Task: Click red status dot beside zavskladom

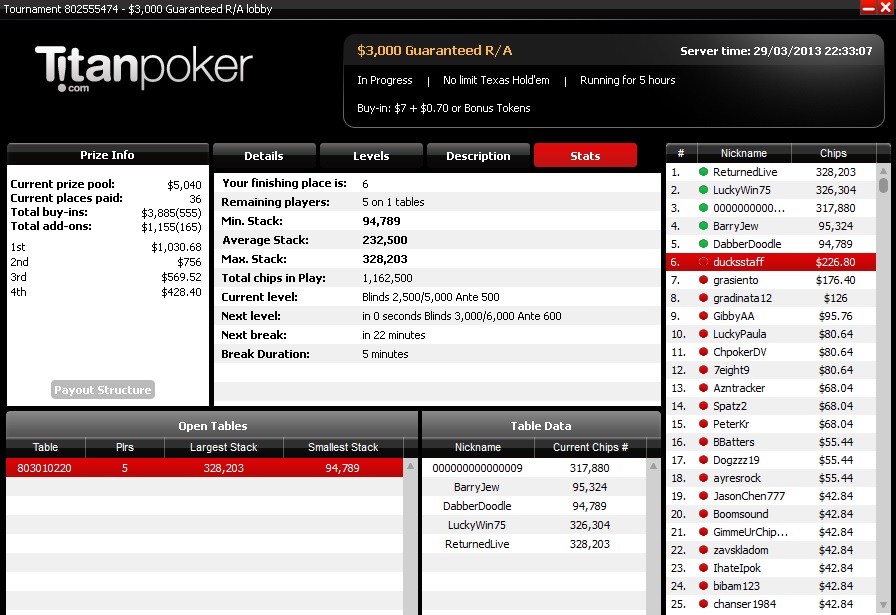Action: coord(703,550)
